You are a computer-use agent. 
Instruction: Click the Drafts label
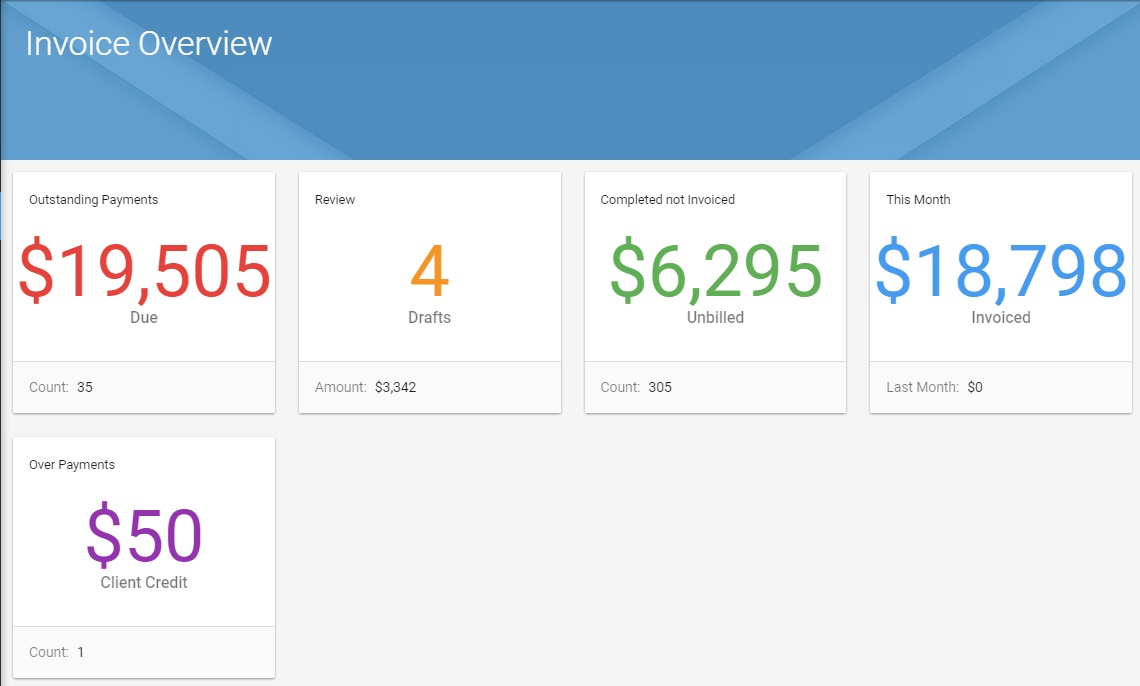430,318
